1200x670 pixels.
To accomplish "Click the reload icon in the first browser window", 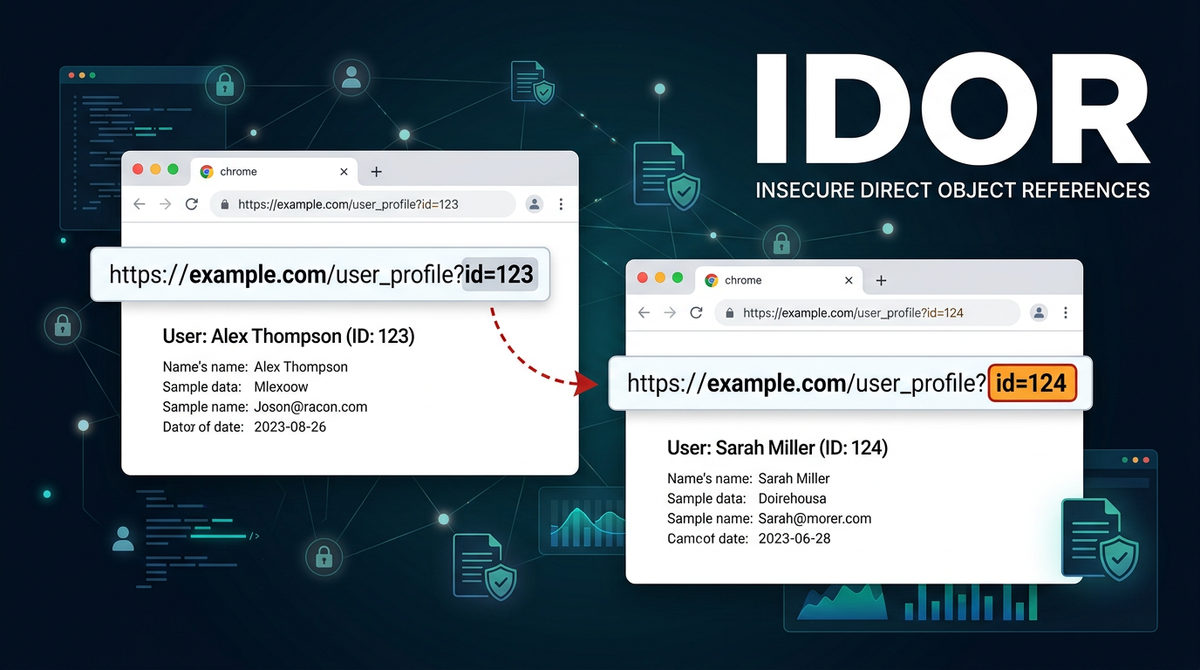I will click(x=191, y=204).
